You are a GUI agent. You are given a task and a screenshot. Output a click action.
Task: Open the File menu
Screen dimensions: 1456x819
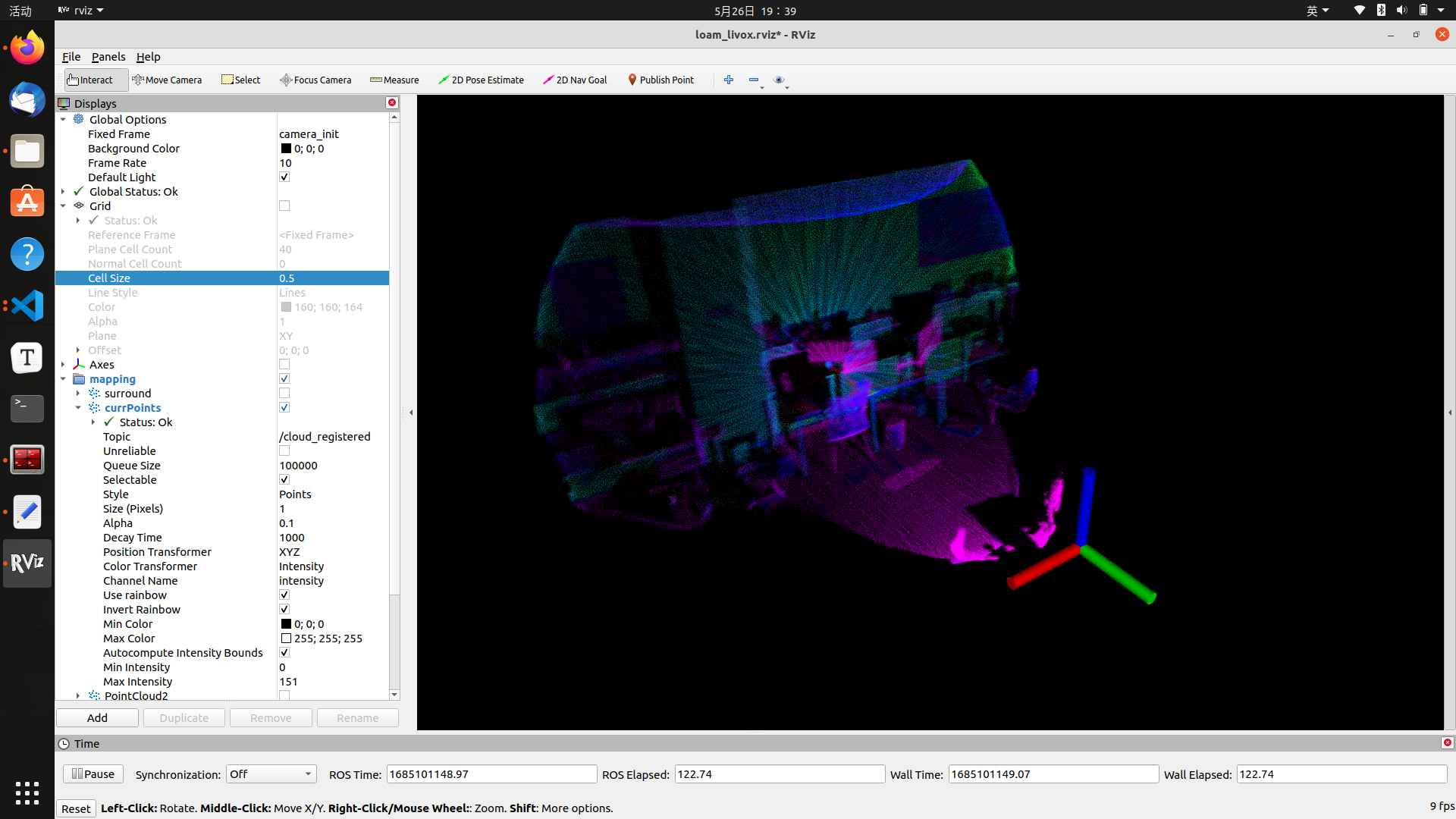coord(71,57)
